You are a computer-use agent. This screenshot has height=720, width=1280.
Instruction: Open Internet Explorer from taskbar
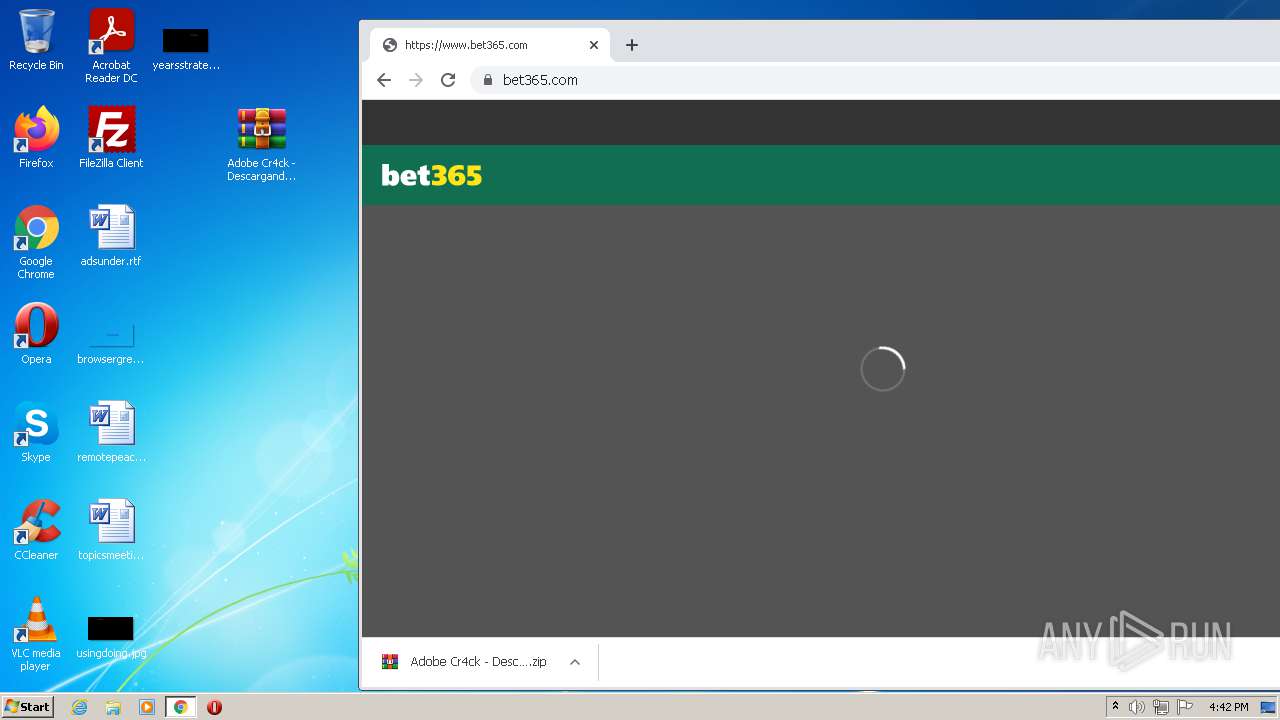pos(79,707)
